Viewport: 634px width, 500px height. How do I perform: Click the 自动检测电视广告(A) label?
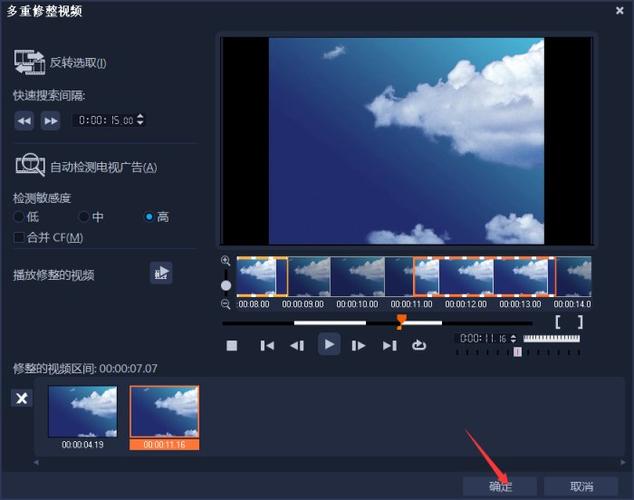pyautogui.click(x=104, y=167)
